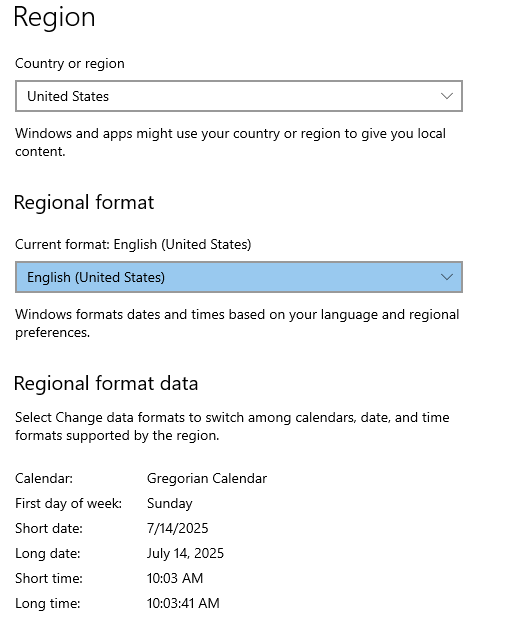Click the short date value 7/14/2025
Viewport: 511px width, 621px height.
click(x=177, y=528)
